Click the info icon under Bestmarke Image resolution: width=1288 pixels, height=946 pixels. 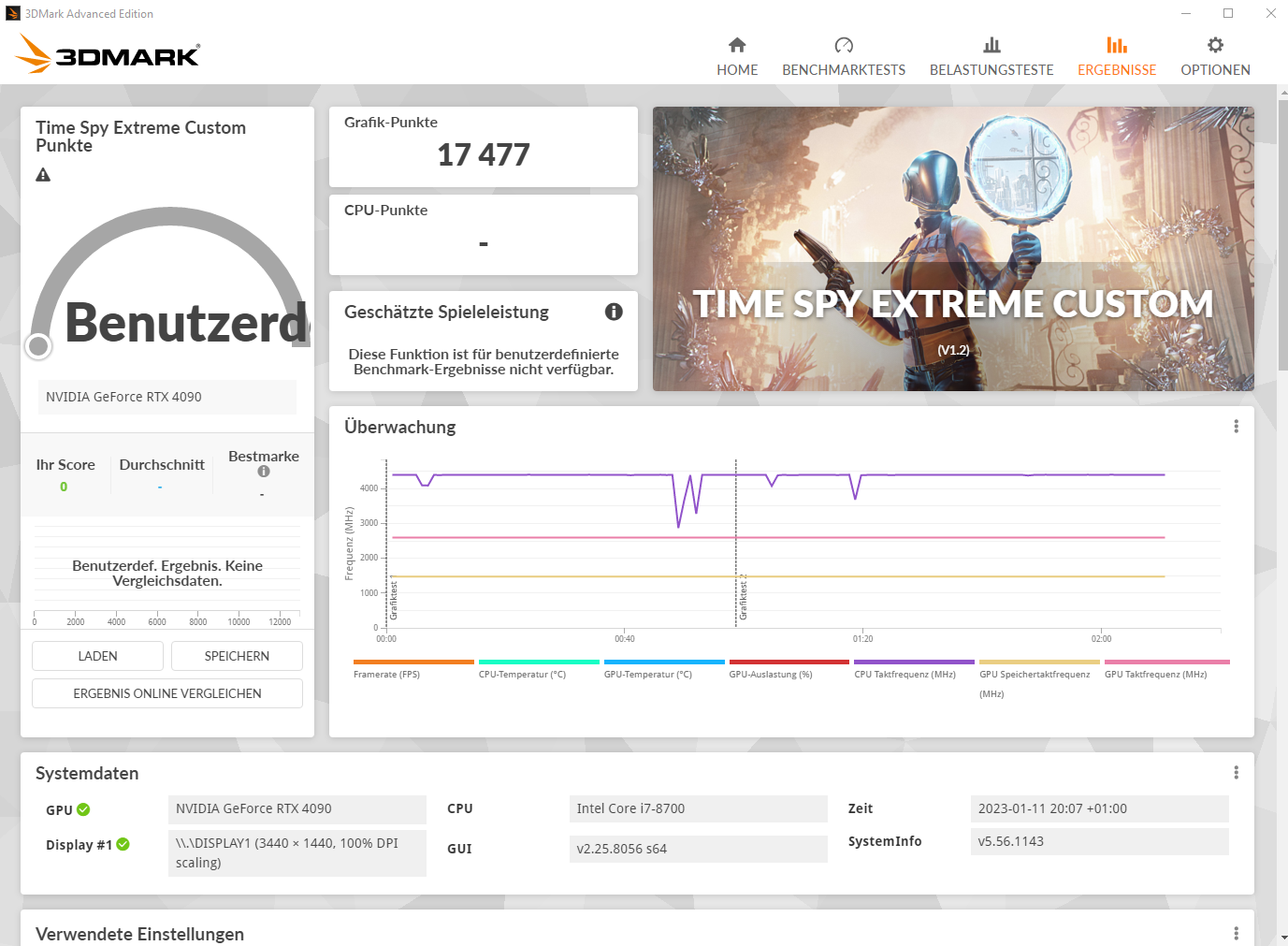(x=264, y=472)
